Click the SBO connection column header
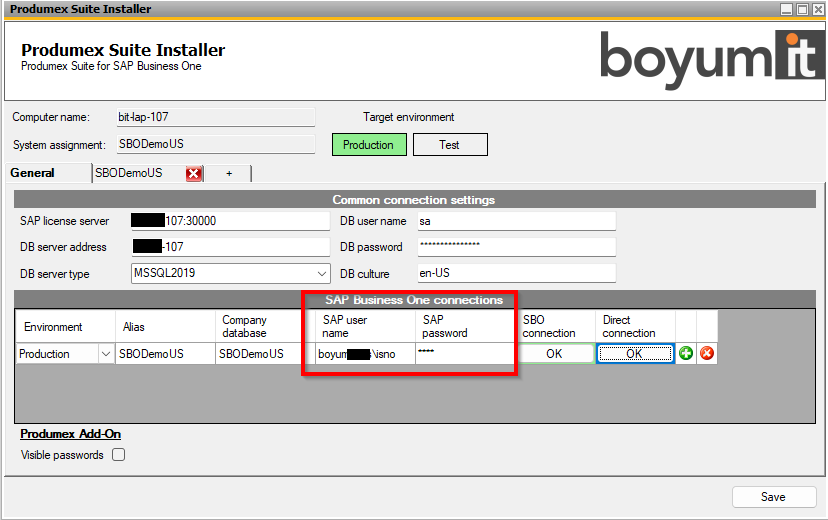Viewport: 828px width, 520px height. (556, 327)
